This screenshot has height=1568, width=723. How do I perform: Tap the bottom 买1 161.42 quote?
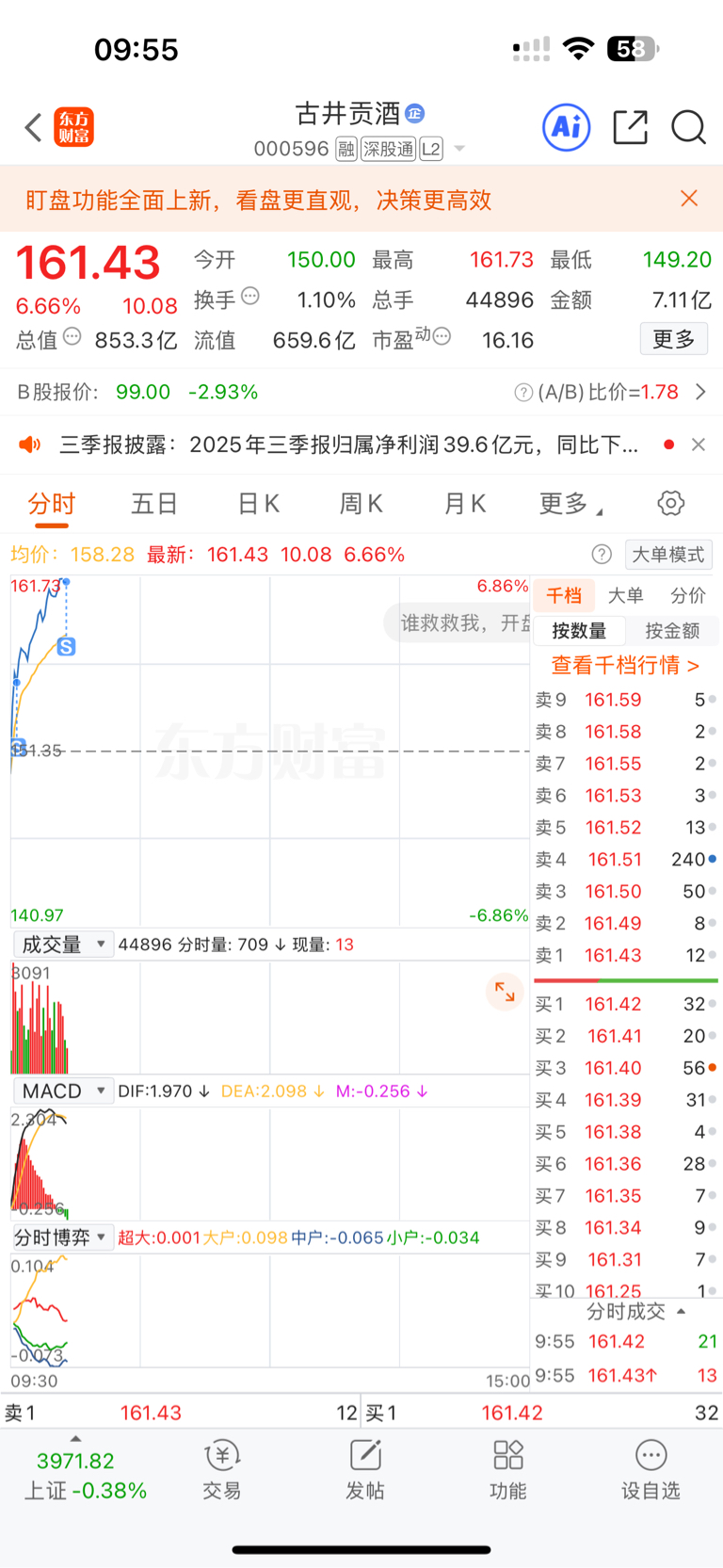(542, 1413)
